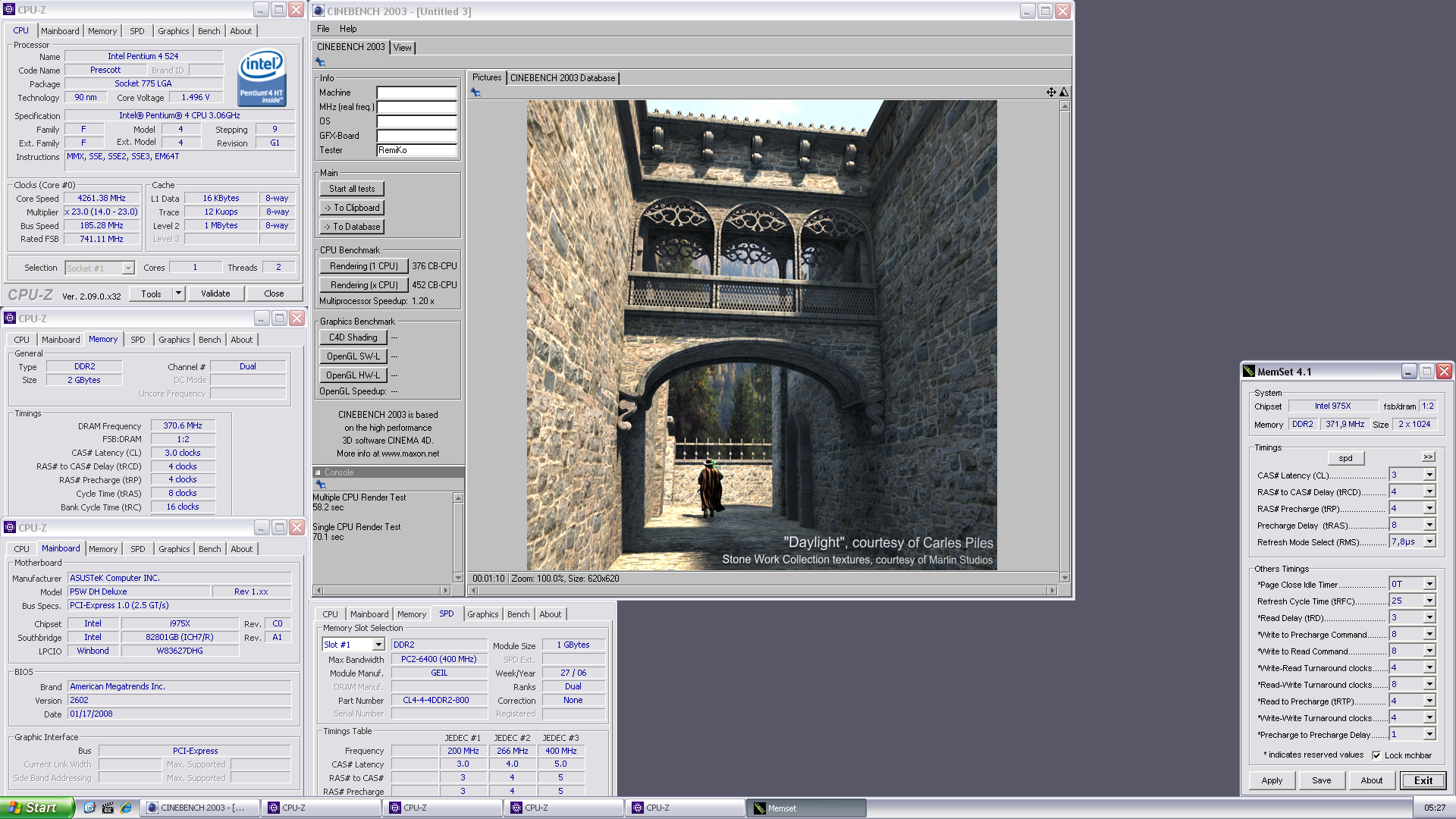Expand the Tools dropdown arrow in CPU-Z
This screenshot has height=819, width=1456.
(x=178, y=293)
